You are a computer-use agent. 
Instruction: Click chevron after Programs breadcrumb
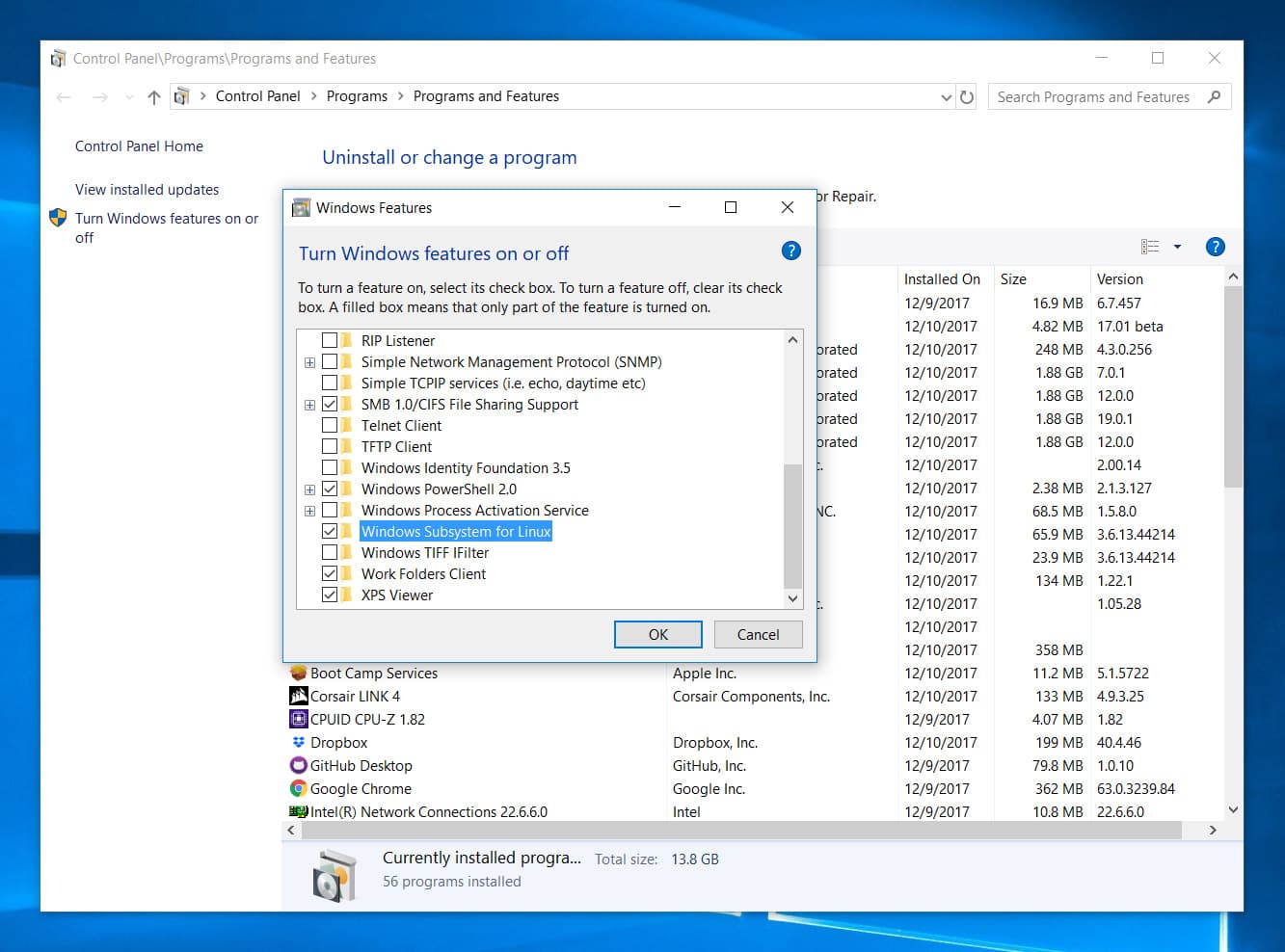coord(401,96)
